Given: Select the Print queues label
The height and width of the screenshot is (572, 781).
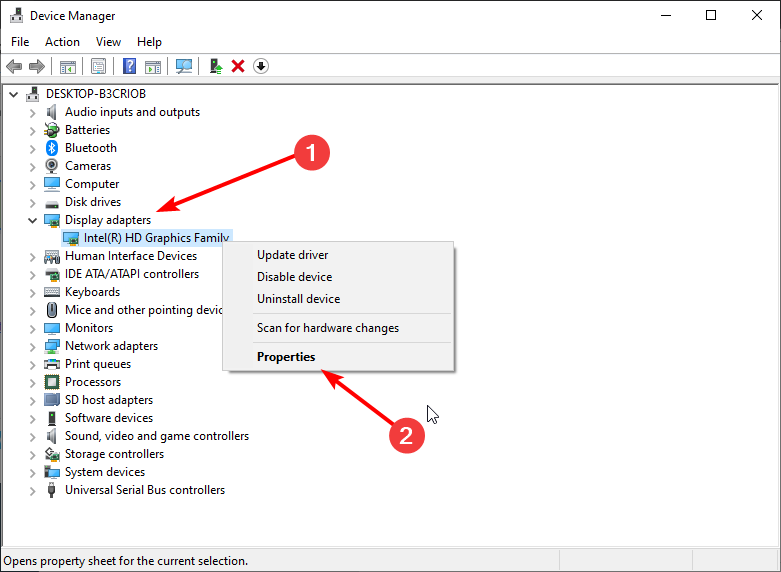Looking at the screenshot, I should pos(98,364).
